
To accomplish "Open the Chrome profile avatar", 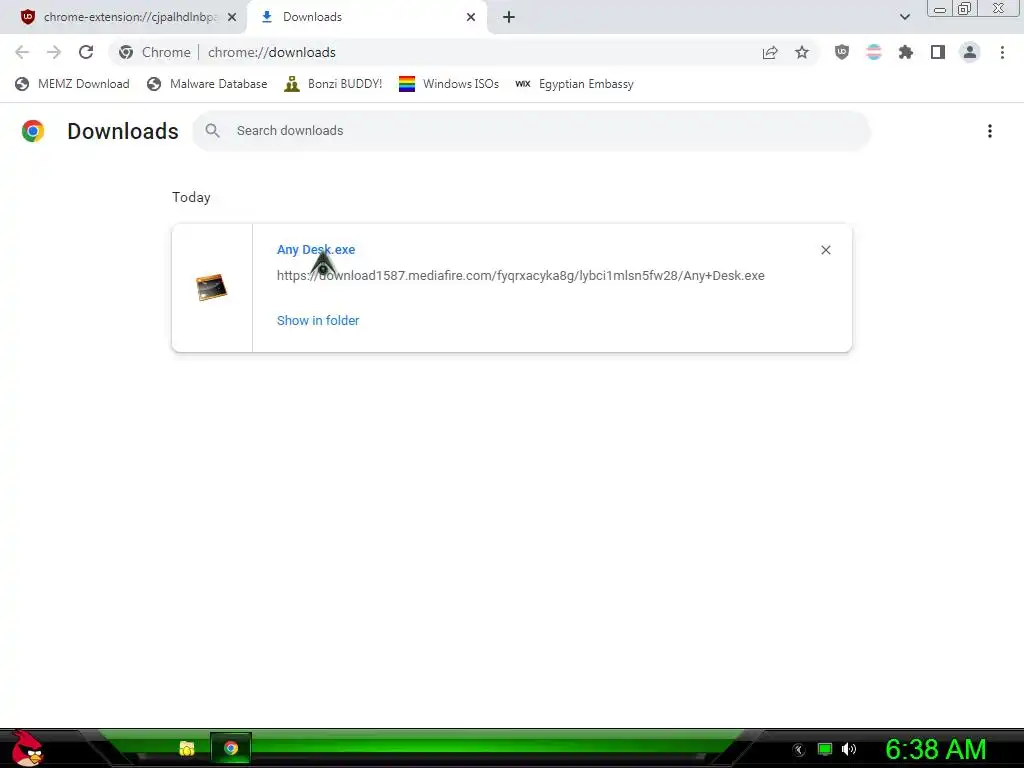I will click(970, 52).
